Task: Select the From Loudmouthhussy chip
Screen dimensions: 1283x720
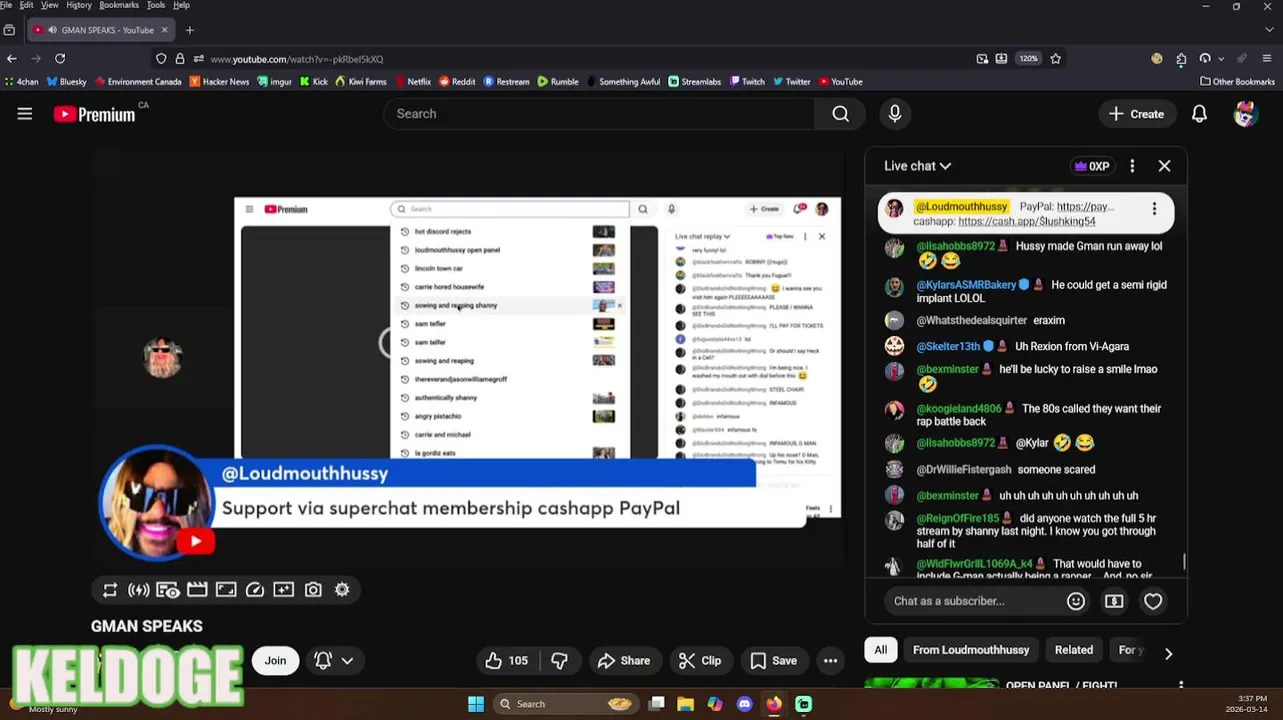Action: [x=971, y=650]
